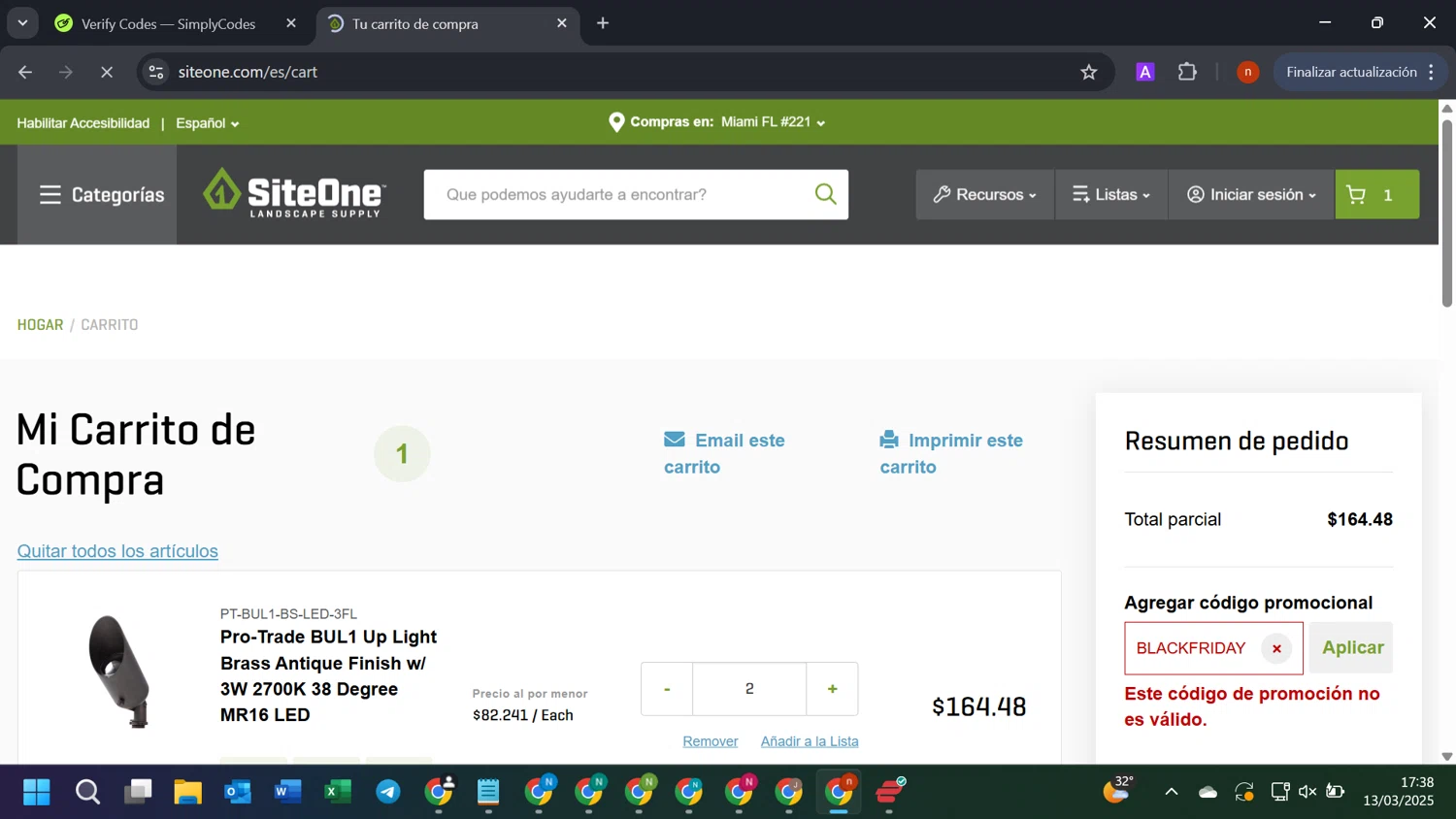Image resolution: width=1456 pixels, height=819 pixels.
Task: Expand the Recursos menu
Action: click(x=985, y=194)
